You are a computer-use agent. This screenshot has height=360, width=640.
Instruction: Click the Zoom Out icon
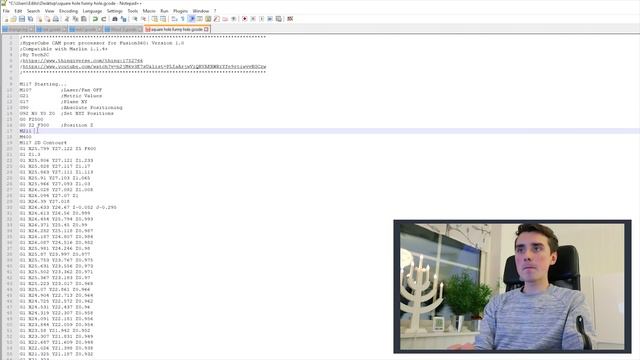(x=144, y=19)
